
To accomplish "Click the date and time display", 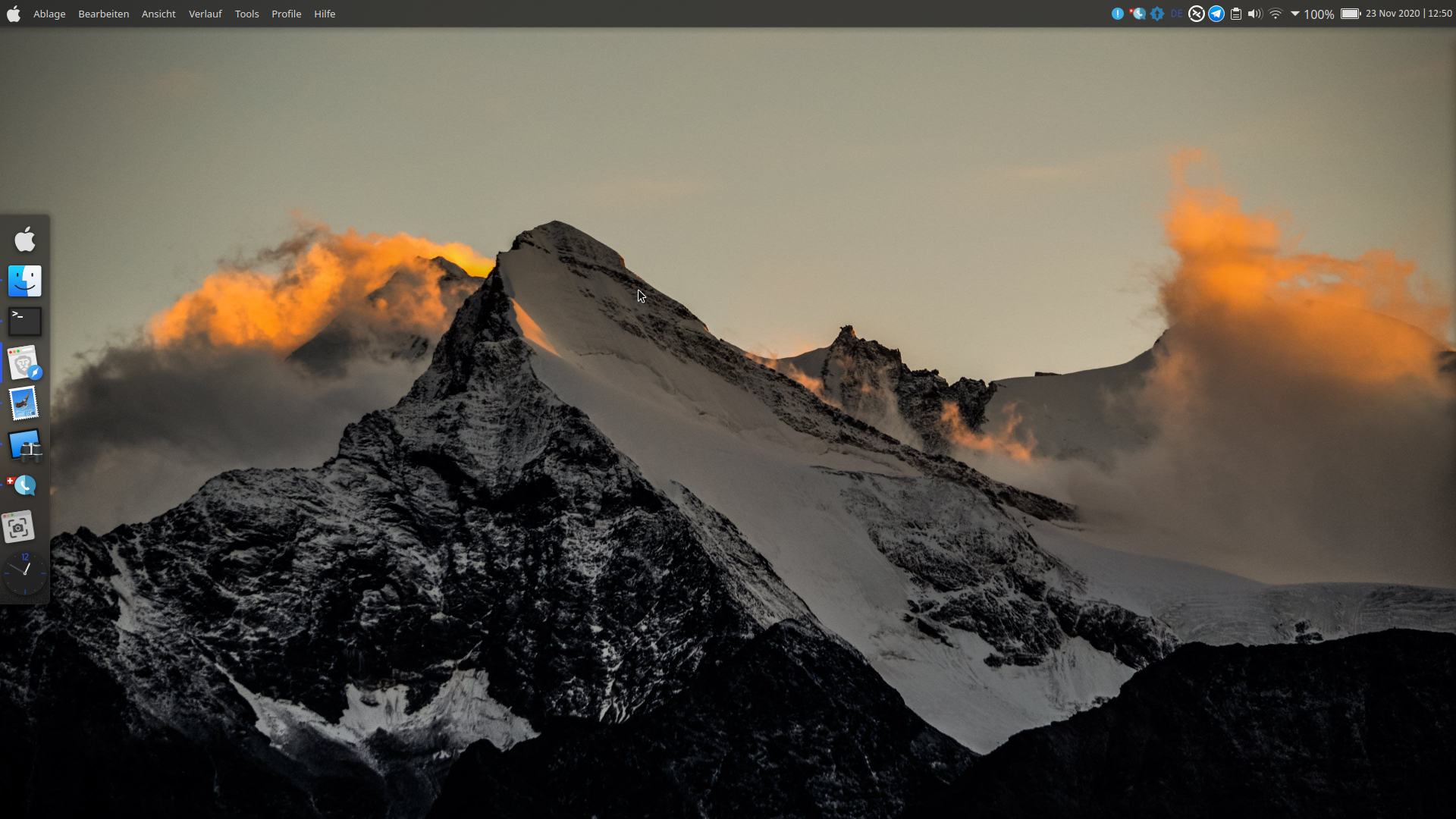I will pos(1408,14).
